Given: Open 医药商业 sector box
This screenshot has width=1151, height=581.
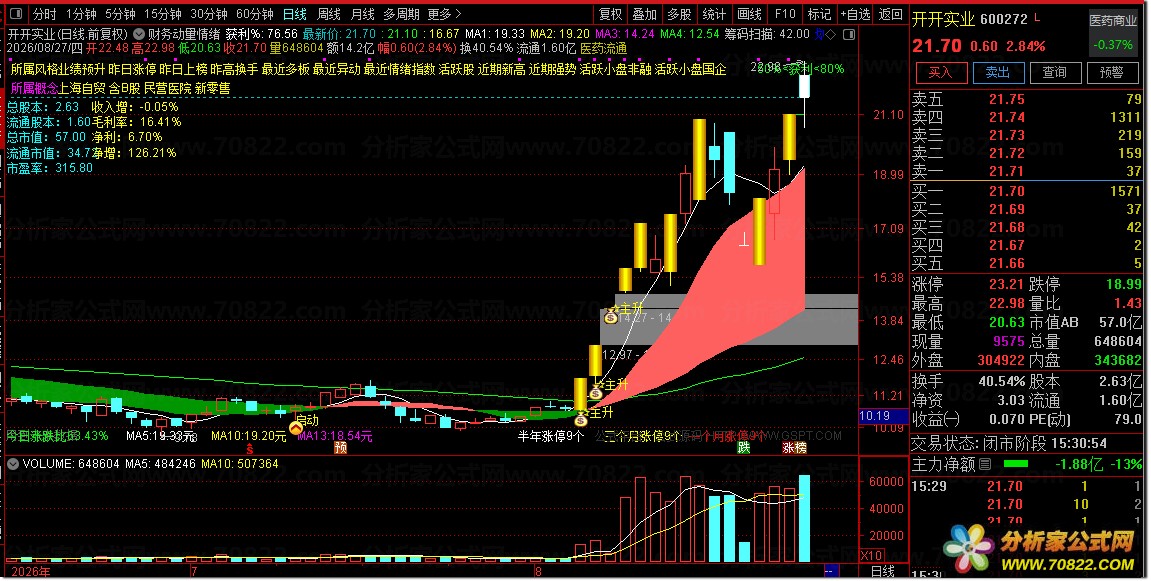Looking at the screenshot, I should pyautogui.click(x=1113, y=33).
